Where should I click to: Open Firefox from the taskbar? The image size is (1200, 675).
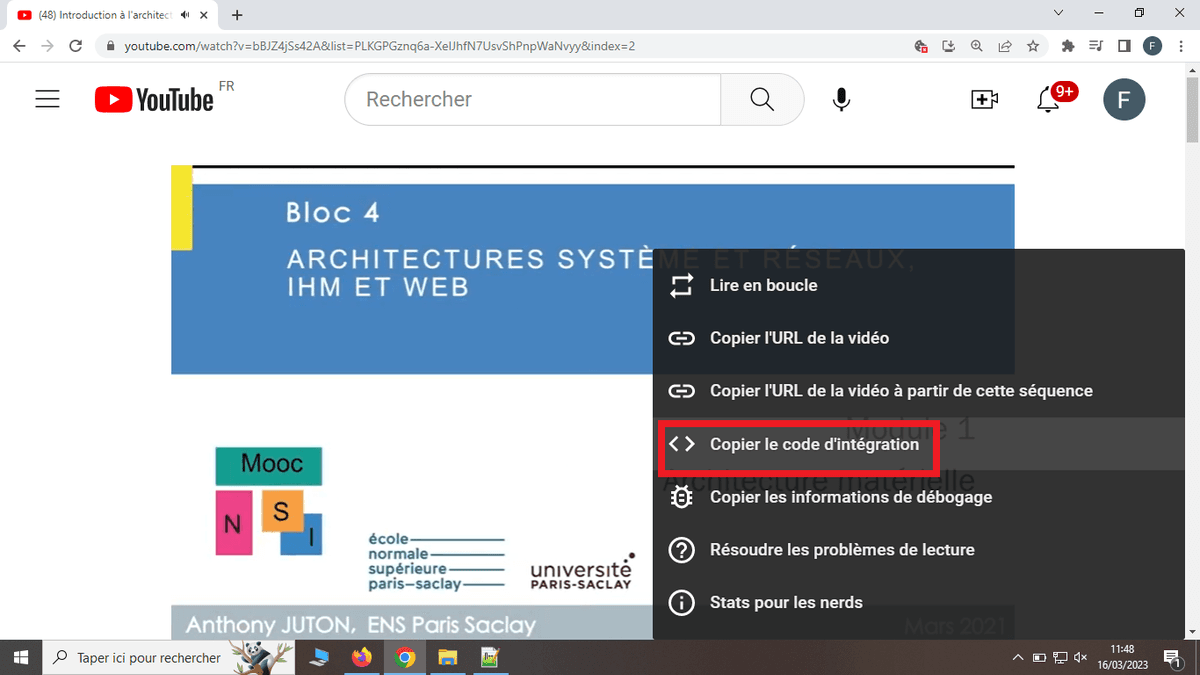click(x=362, y=657)
